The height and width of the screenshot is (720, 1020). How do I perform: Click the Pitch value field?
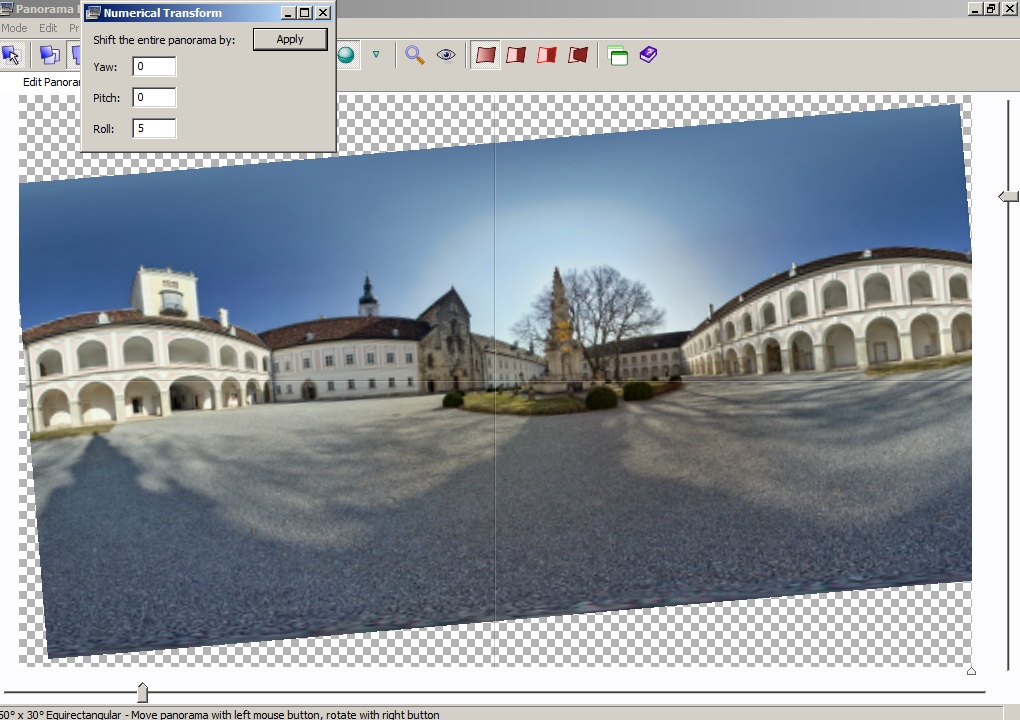154,98
